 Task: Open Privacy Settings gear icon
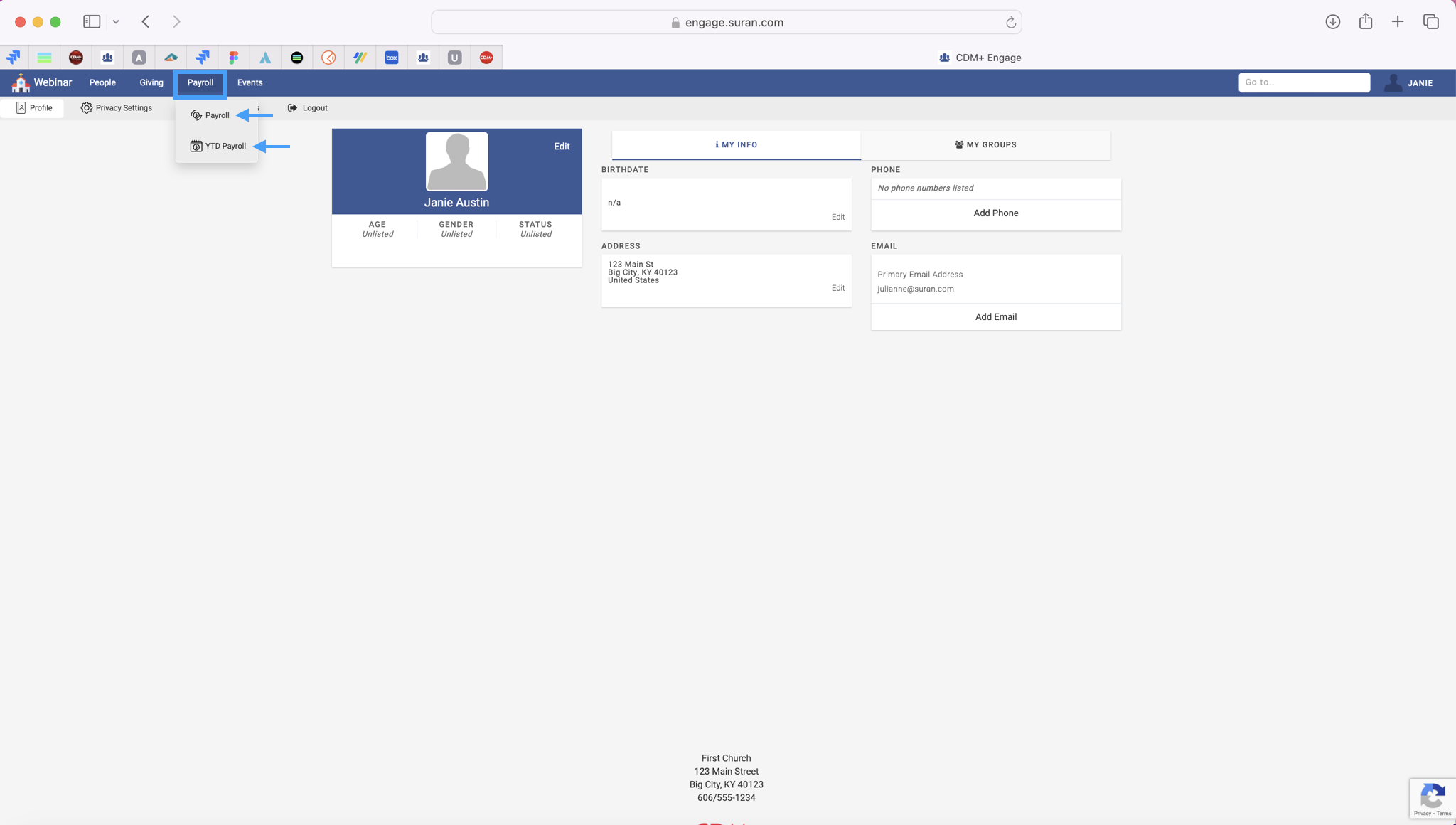tap(87, 108)
